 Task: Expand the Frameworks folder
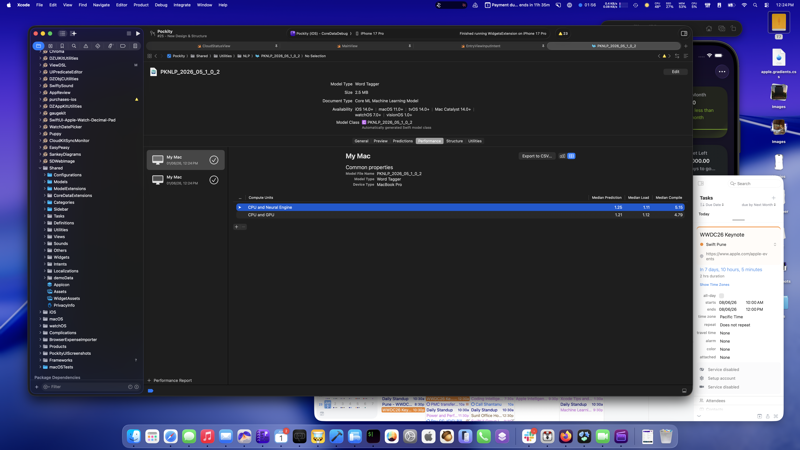point(40,360)
